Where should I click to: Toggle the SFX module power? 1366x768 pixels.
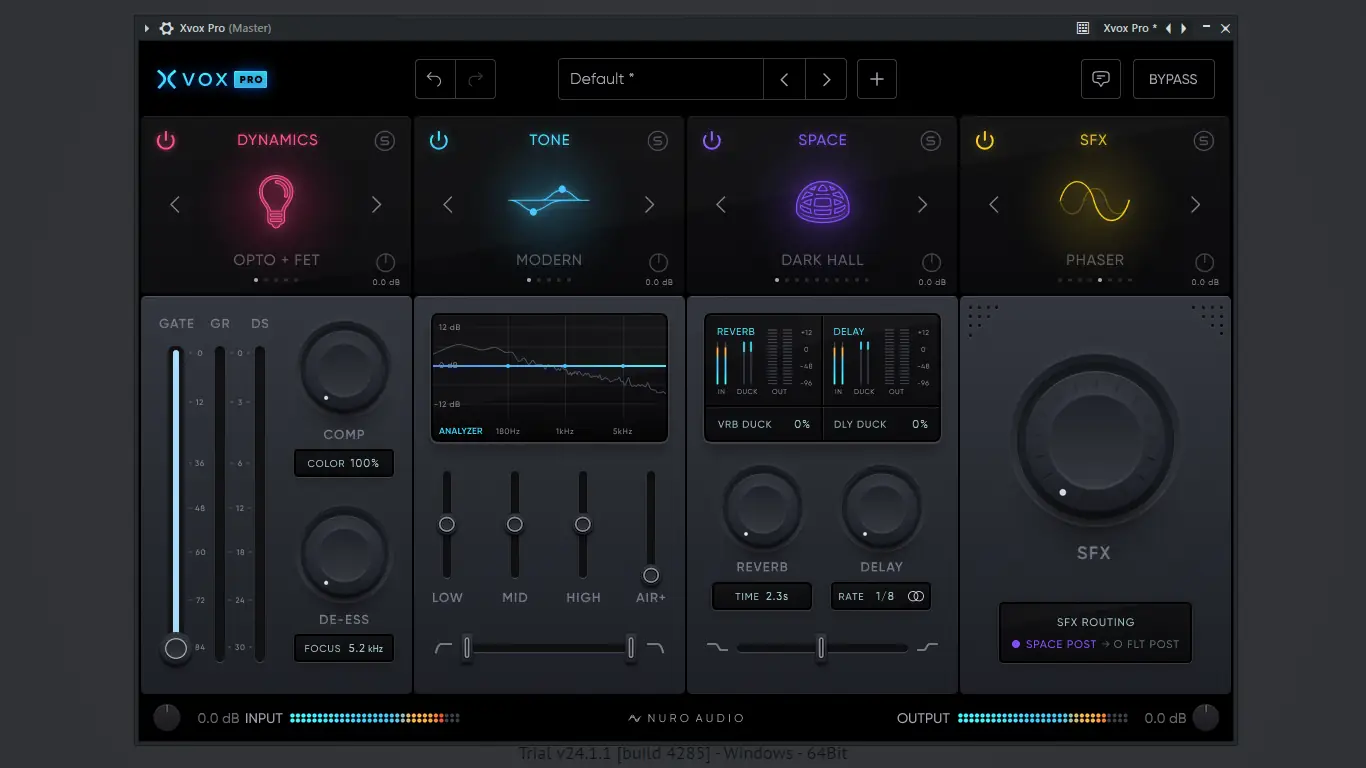click(985, 141)
